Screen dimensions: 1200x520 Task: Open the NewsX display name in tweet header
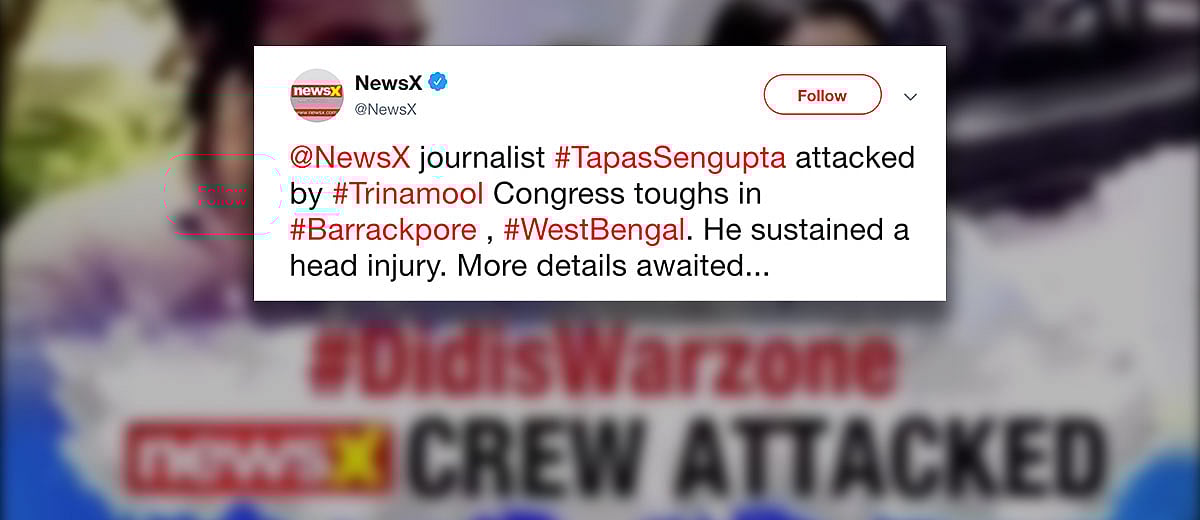point(388,83)
